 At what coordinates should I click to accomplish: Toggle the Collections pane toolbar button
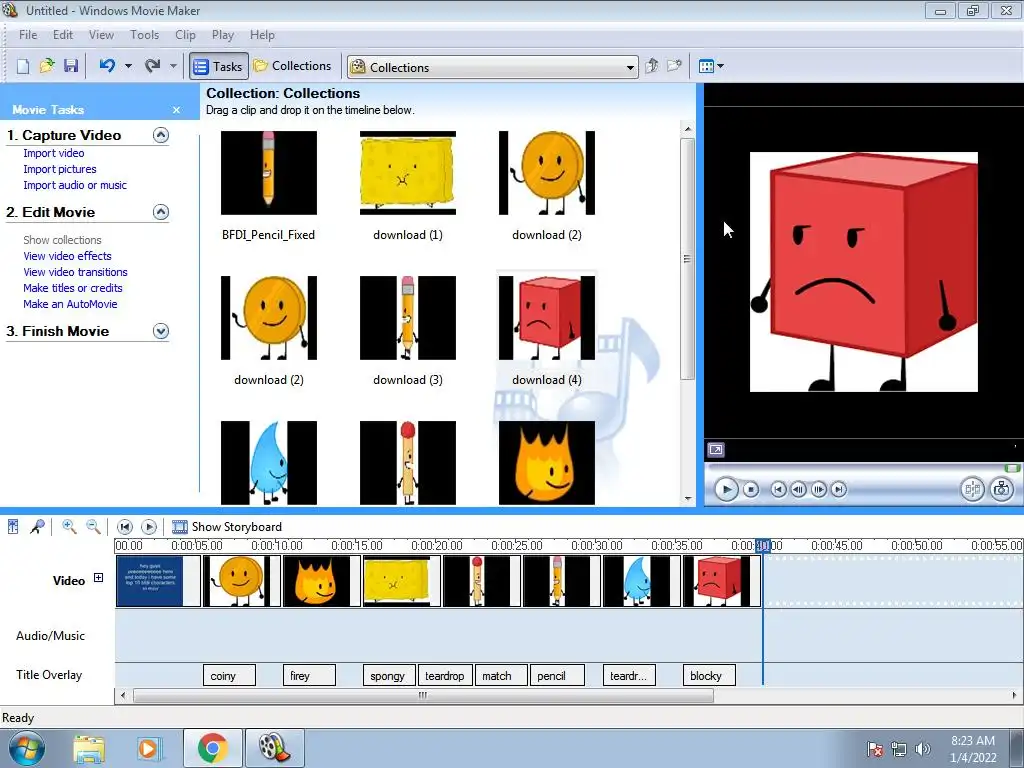click(293, 66)
